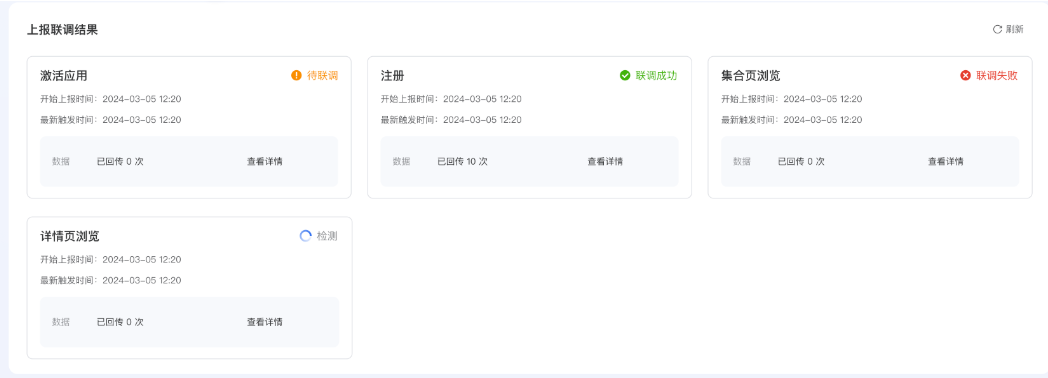
Task: Click the 数据 label in the 详情页浏览 card
Action: (61, 322)
